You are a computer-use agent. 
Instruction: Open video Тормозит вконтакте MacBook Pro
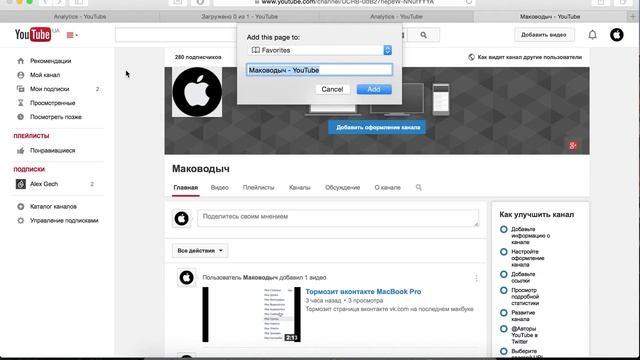tap(363, 292)
